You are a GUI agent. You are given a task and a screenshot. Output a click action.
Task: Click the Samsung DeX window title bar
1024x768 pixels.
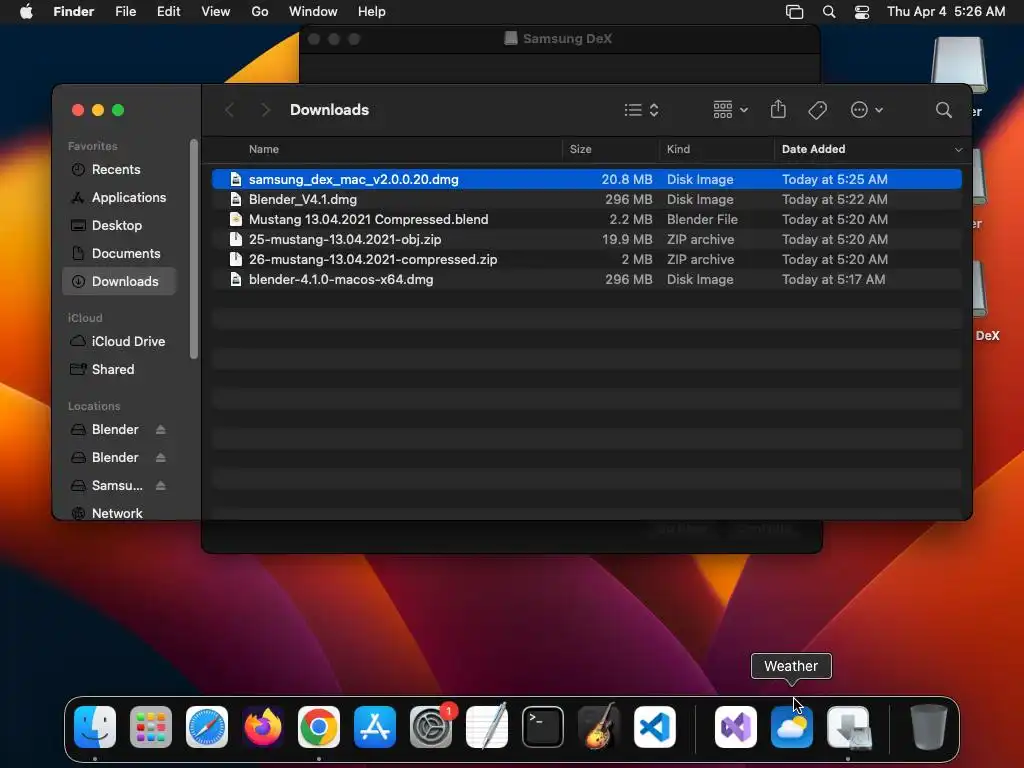click(x=560, y=39)
